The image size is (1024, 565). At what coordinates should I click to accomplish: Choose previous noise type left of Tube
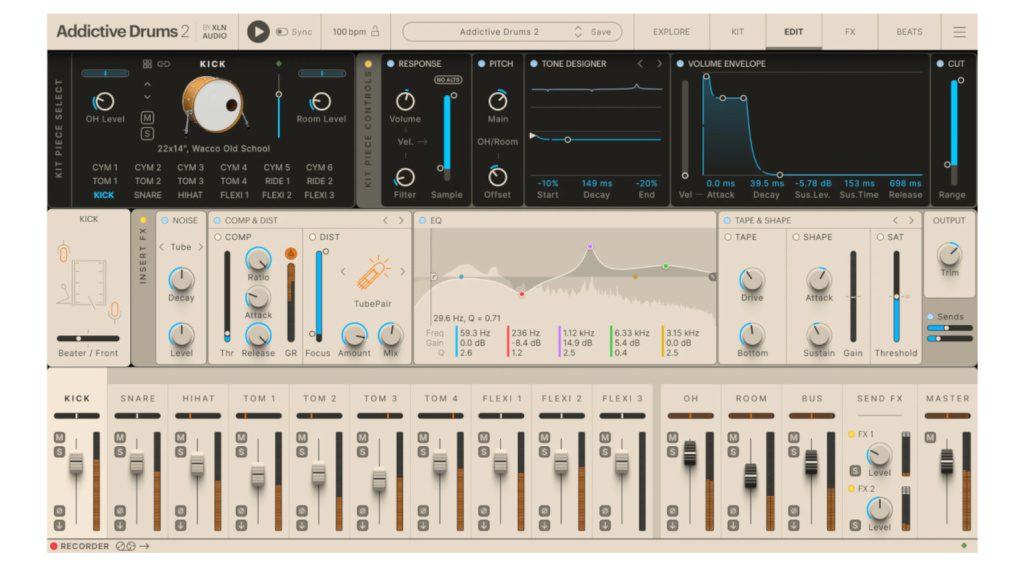pyautogui.click(x=162, y=247)
